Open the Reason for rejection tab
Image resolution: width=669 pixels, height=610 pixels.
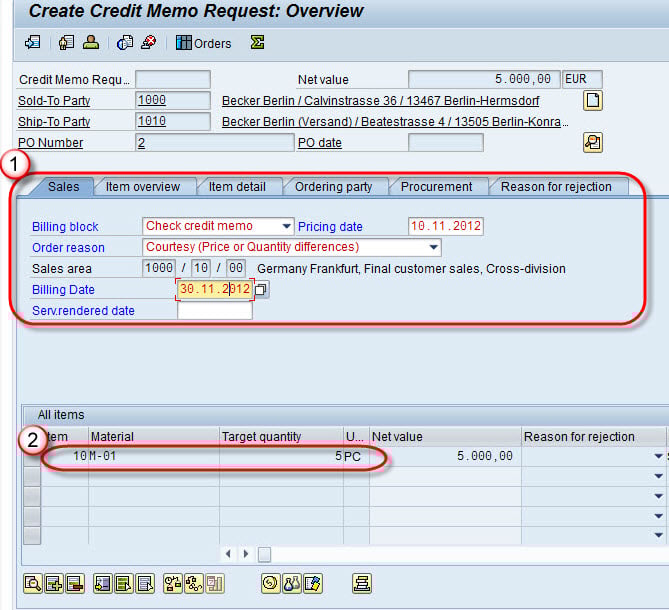556,187
